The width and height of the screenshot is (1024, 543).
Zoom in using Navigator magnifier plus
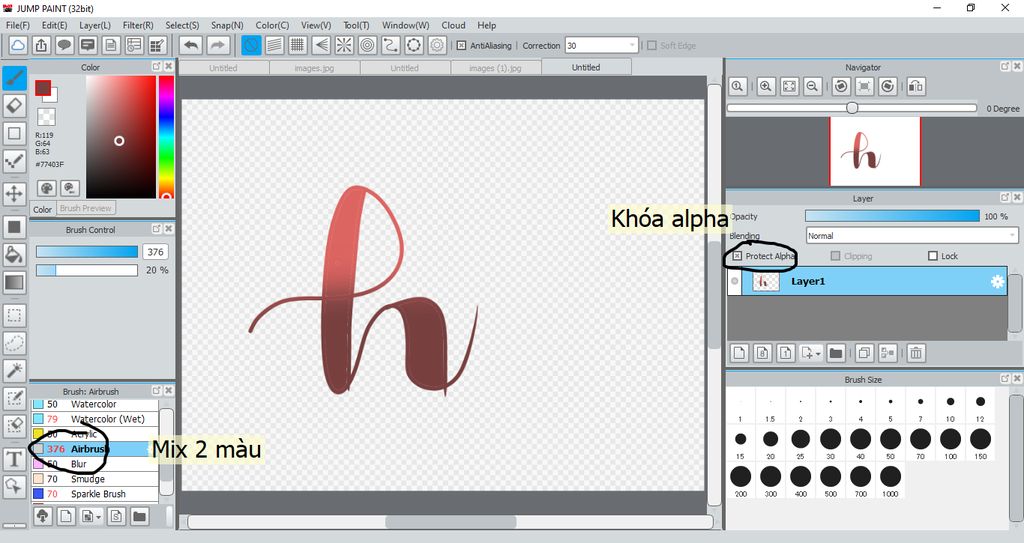(x=766, y=86)
